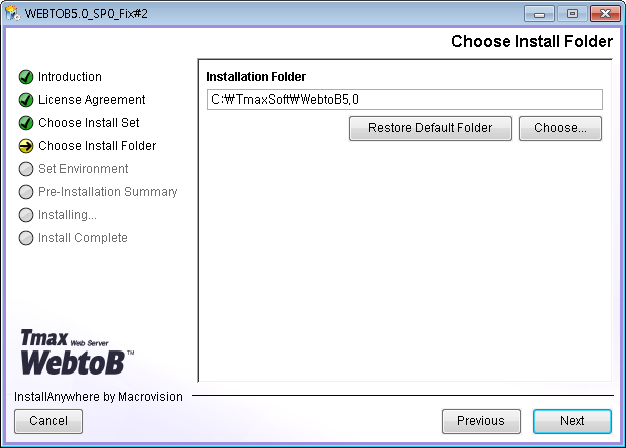The image size is (626, 448).
Task: Click the green check icon beside Choose Install Set
Action: [26, 123]
